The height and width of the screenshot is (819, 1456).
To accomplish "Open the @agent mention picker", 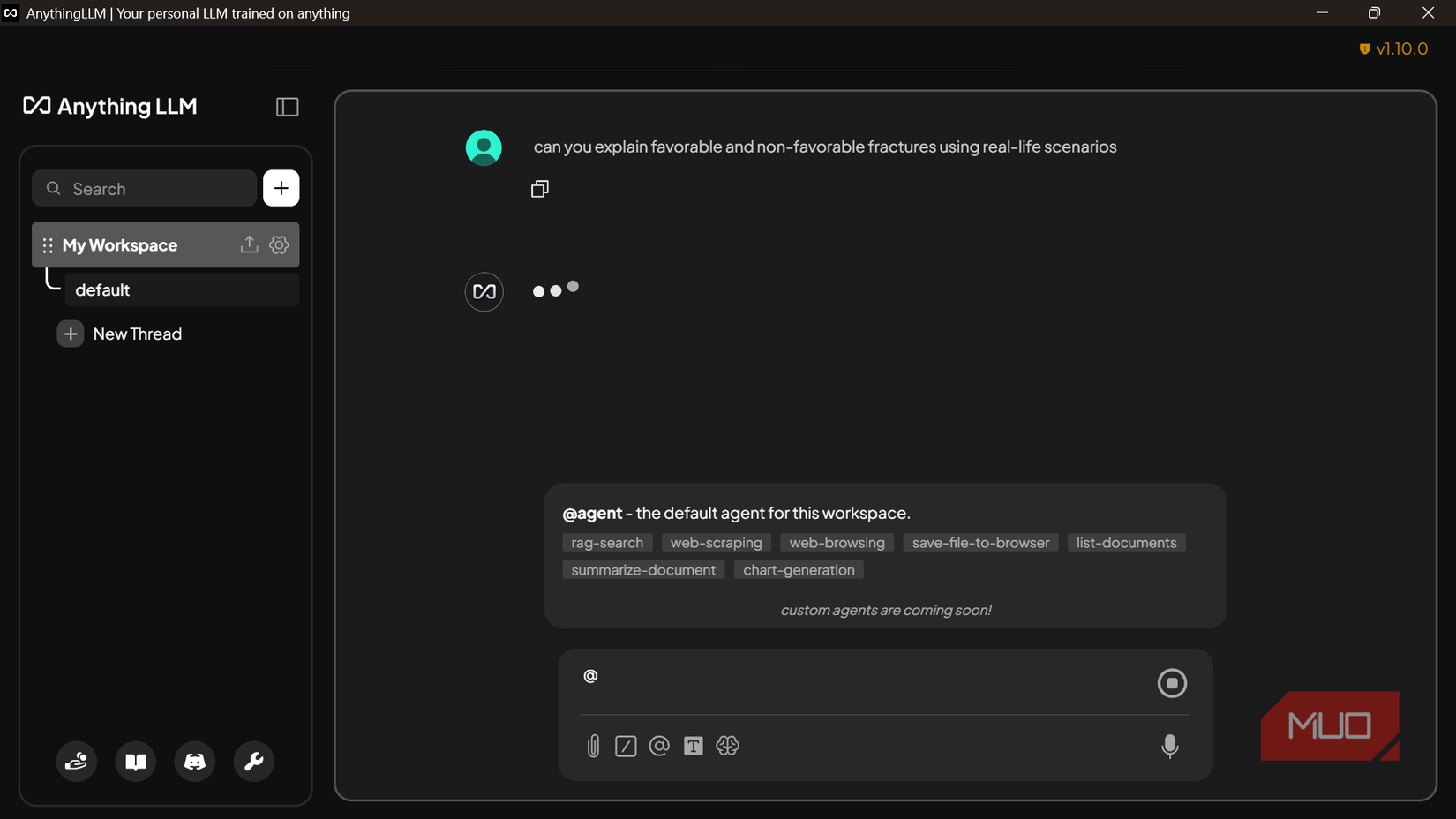I will click(659, 746).
